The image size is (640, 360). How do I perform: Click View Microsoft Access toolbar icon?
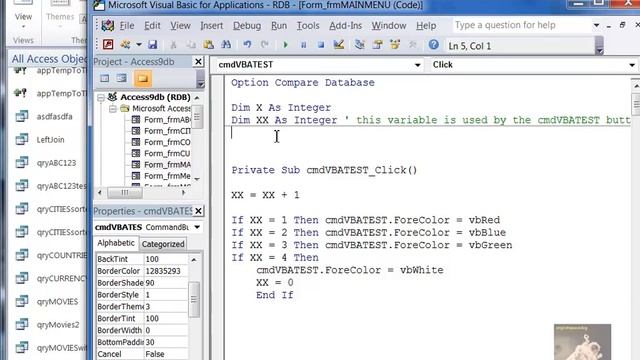coord(108,44)
